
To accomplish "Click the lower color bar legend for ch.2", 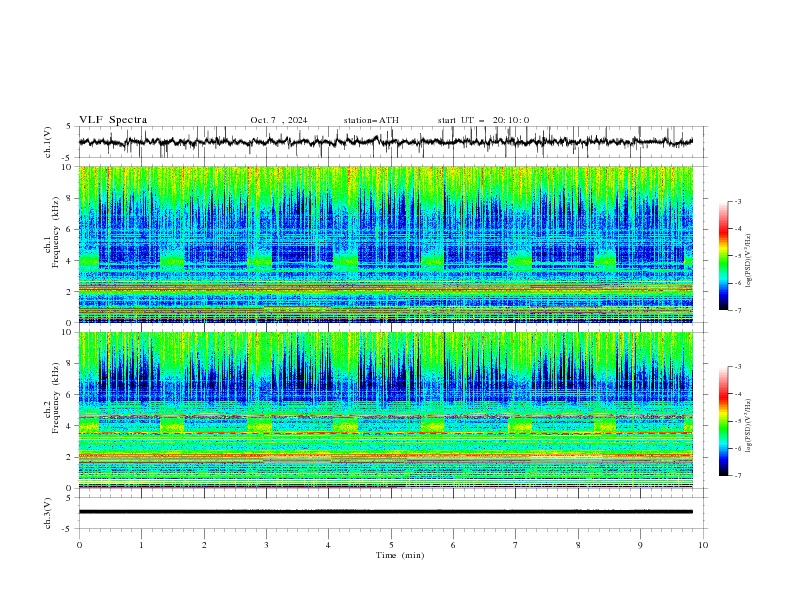I will tap(723, 421).
